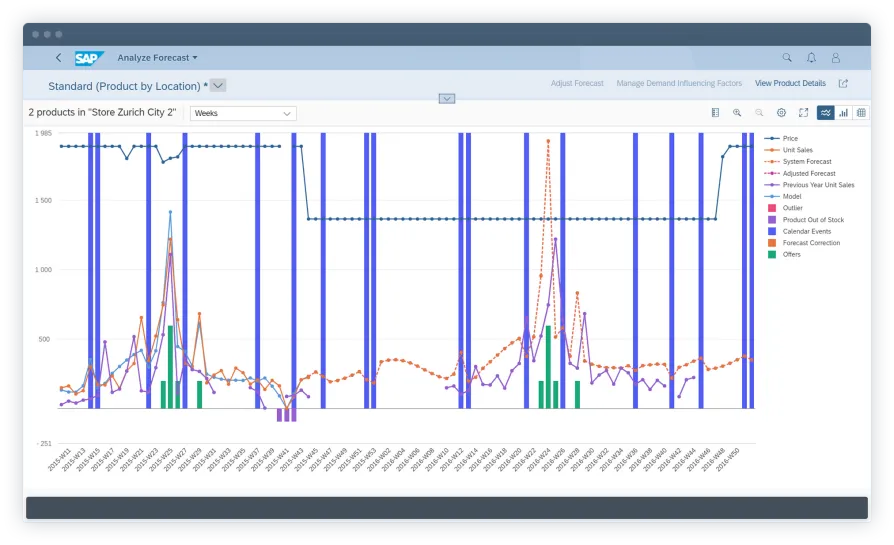Click Manage Demand Influencing Factors

click(679, 84)
